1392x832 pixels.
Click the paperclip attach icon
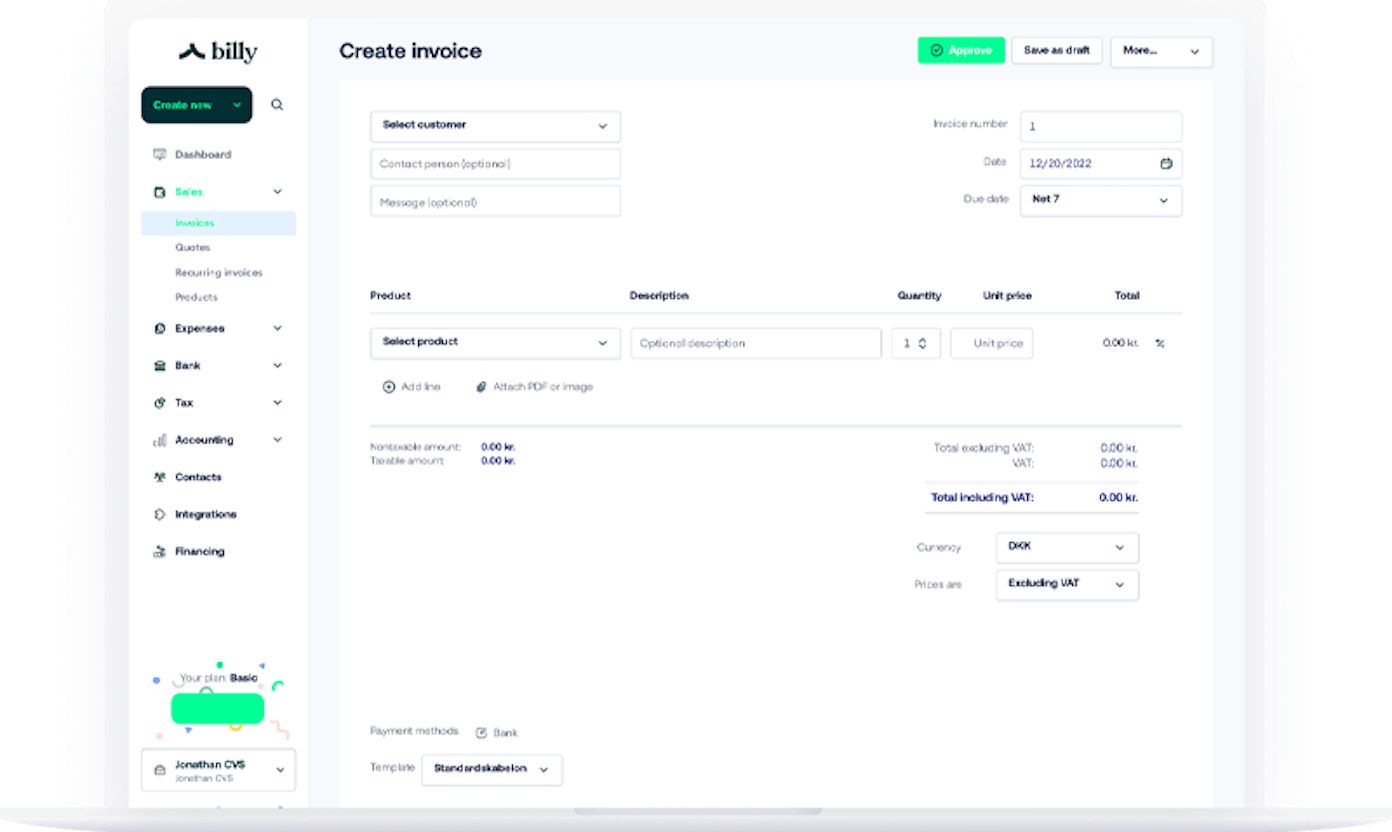click(x=481, y=387)
